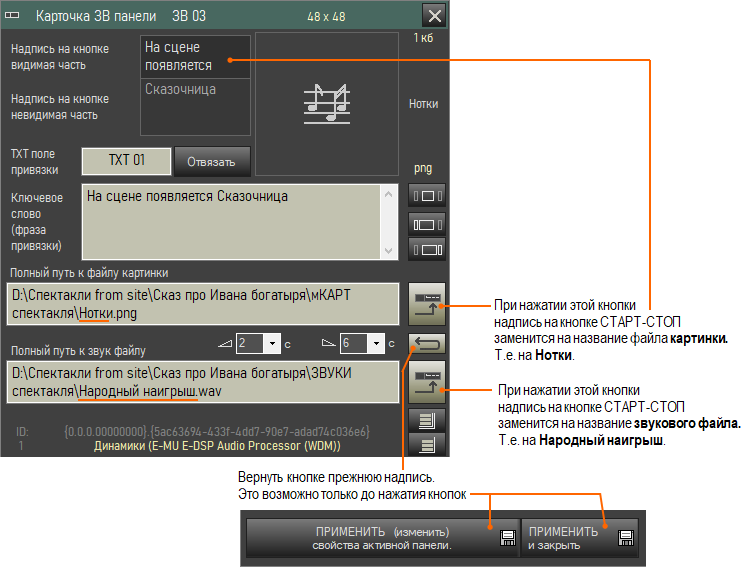Click ПРИМЕНИТЬ (изменить) свойства активной панели

click(383, 538)
